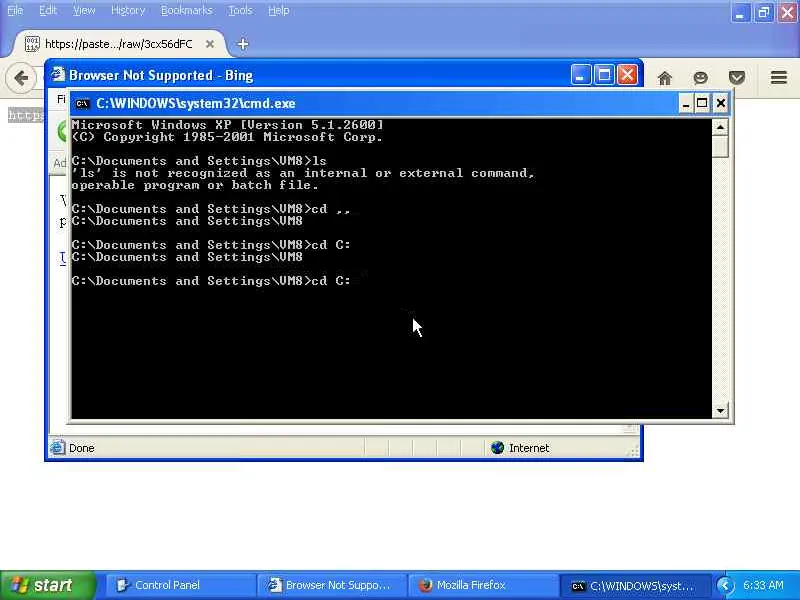Screen dimensions: 800x600
Task: Open the Firefox Bookmarks menu
Action: coord(187,10)
